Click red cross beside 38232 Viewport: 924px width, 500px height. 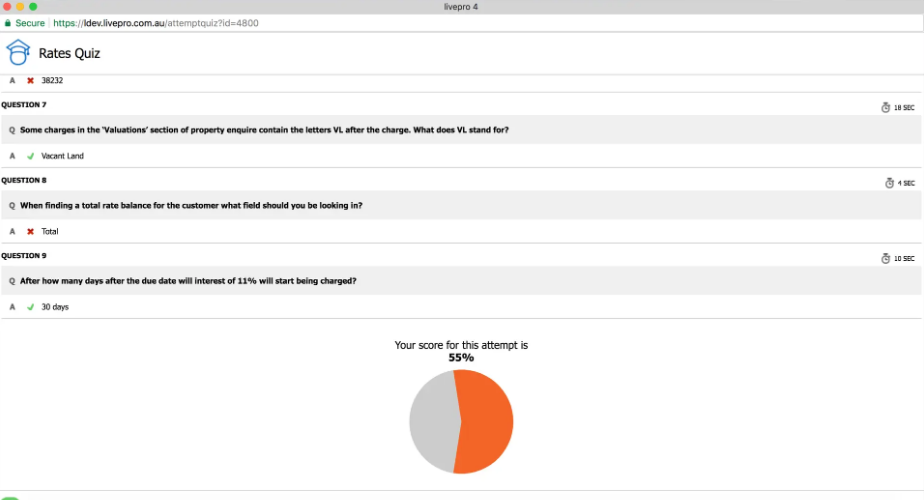pyautogui.click(x=30, y=80)
